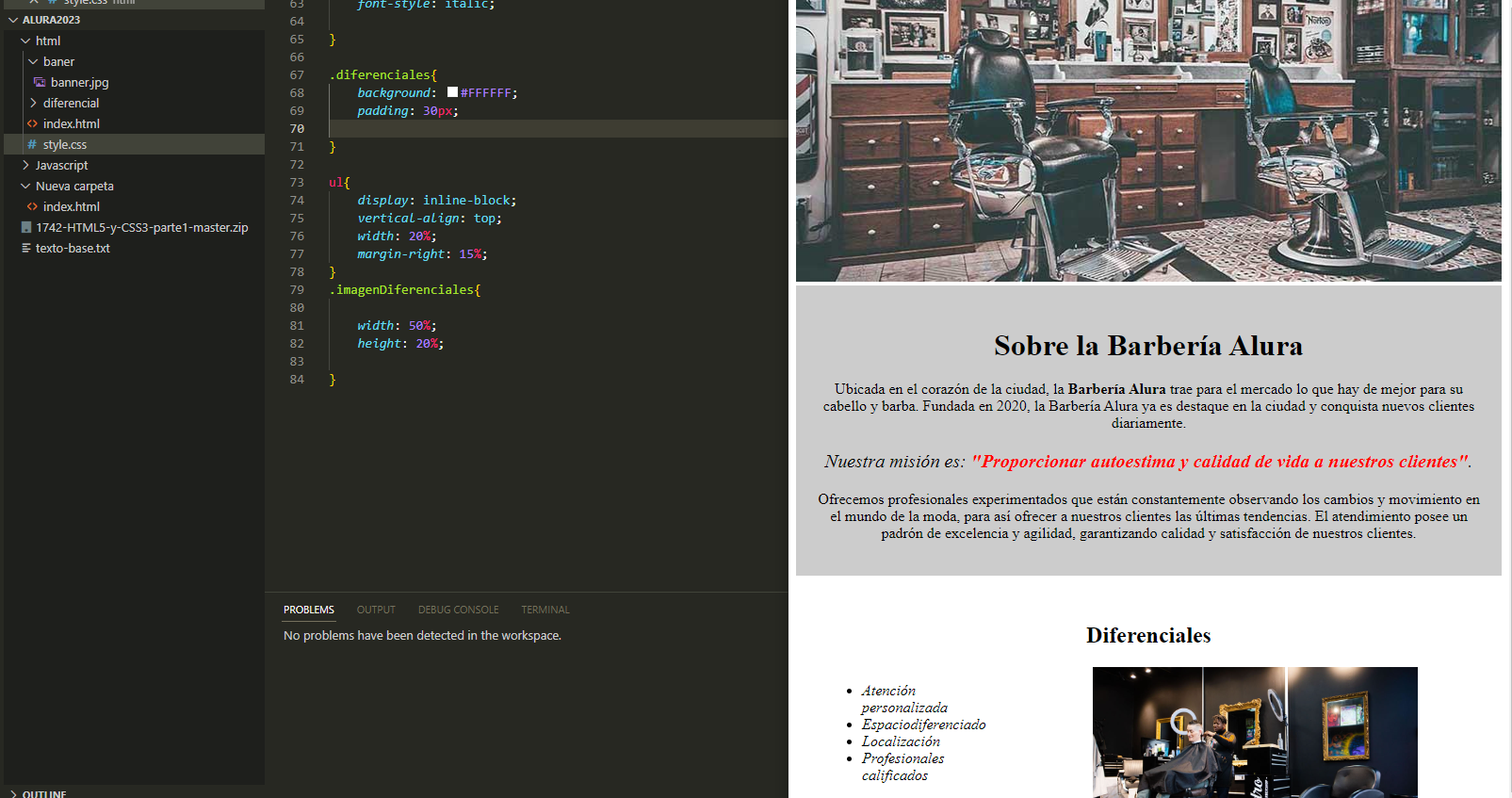This screenshot has height=798, width=1512.
Task: Click the Espaciodiferenciado list item
Action: (923, 725)
